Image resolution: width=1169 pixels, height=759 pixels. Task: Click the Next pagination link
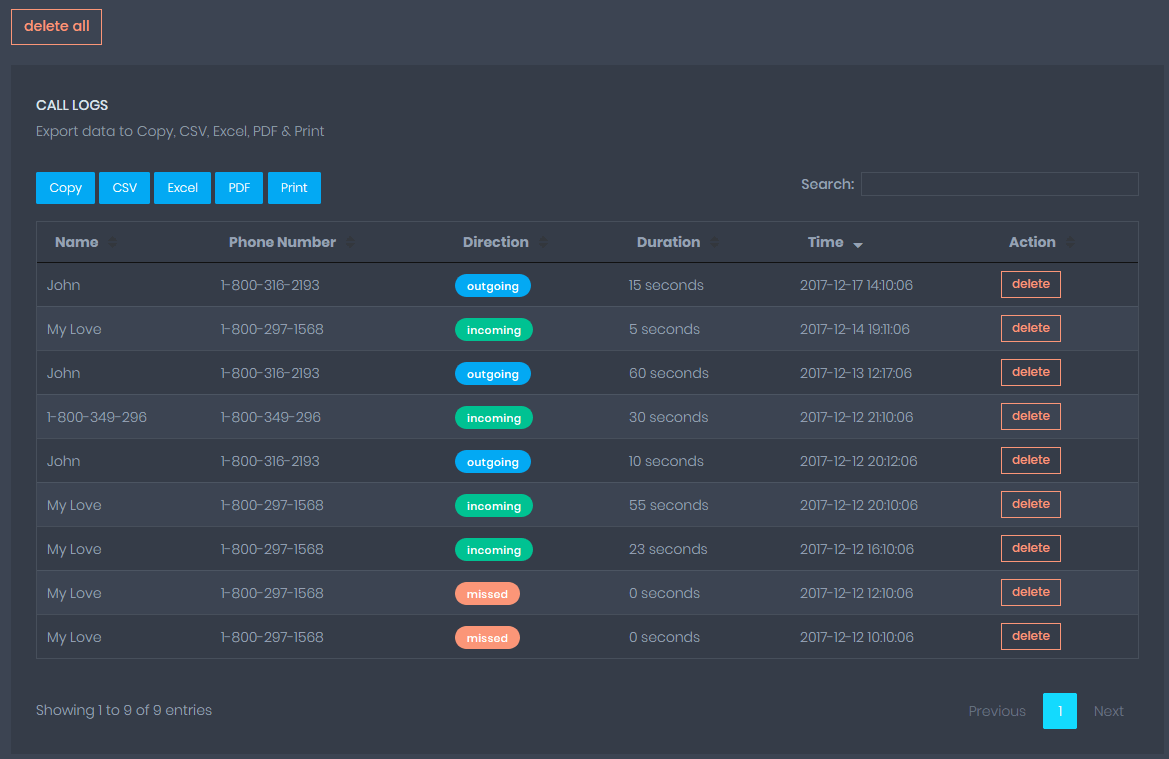point(1108,711)
